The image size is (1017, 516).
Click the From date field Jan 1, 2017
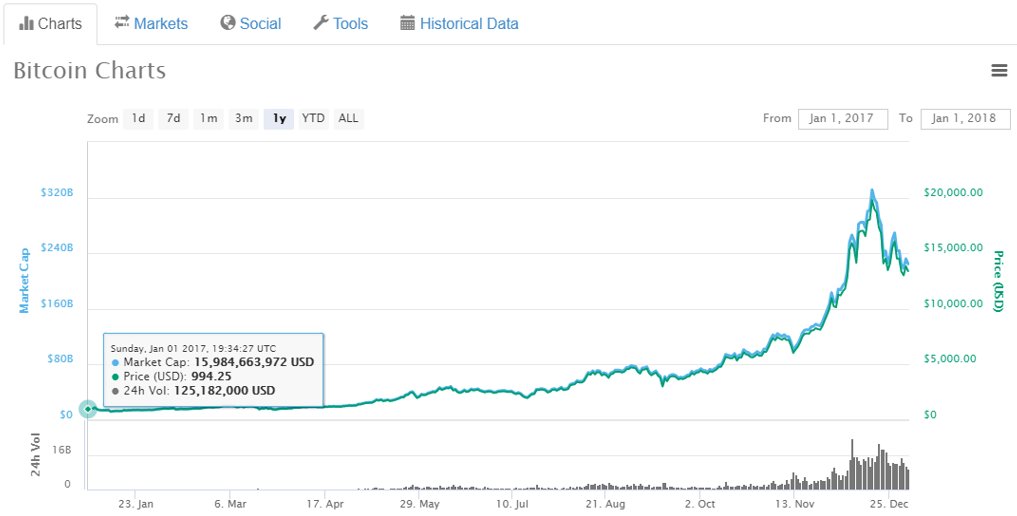click(x=843, y=119)
